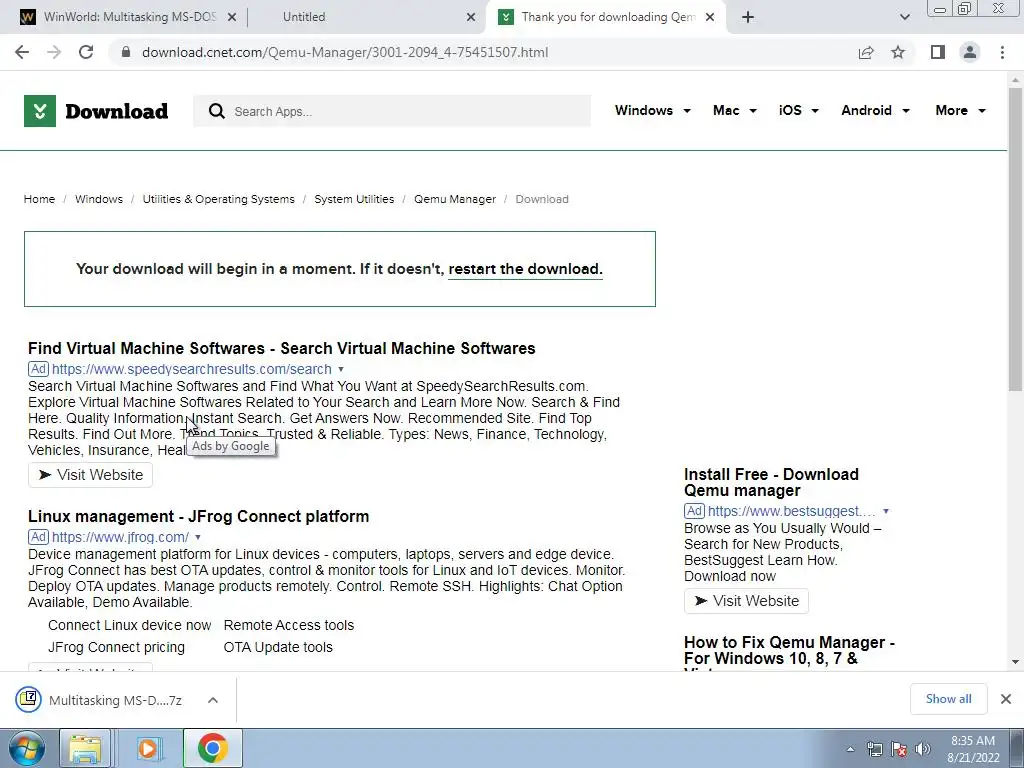1024x768 pixels.
Task: Open System Utilities breadcrumb
Action: tap(354, 199)
